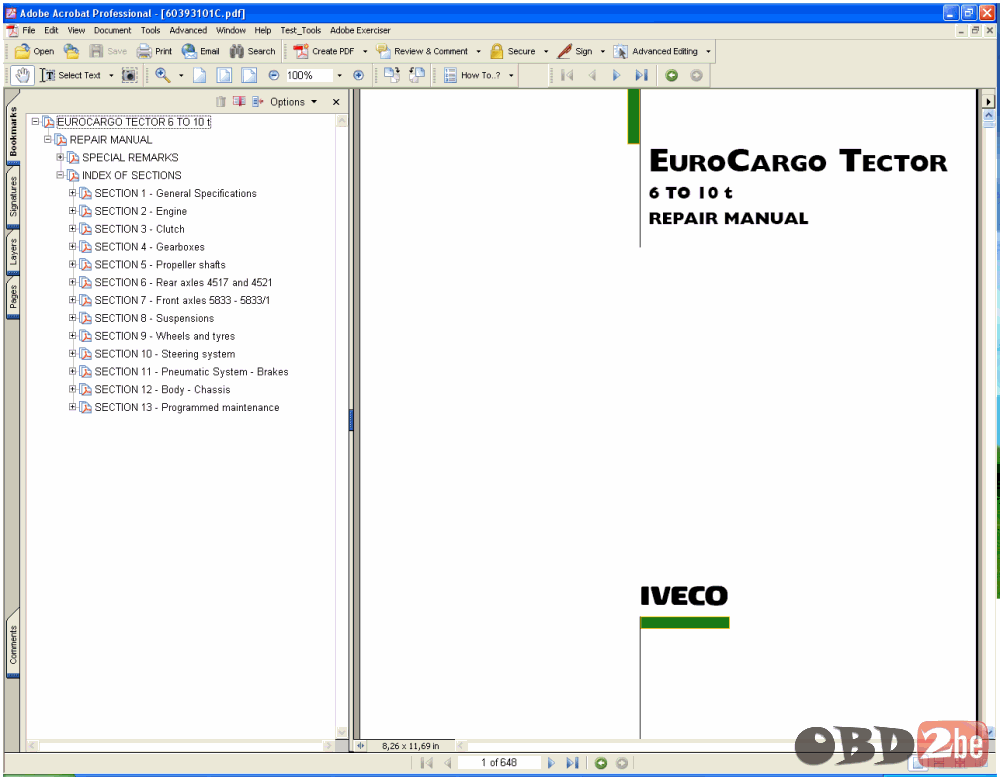The image size is (1000, 777).
Task: Open Review & Comment dropdown
Action: [478, 51]
